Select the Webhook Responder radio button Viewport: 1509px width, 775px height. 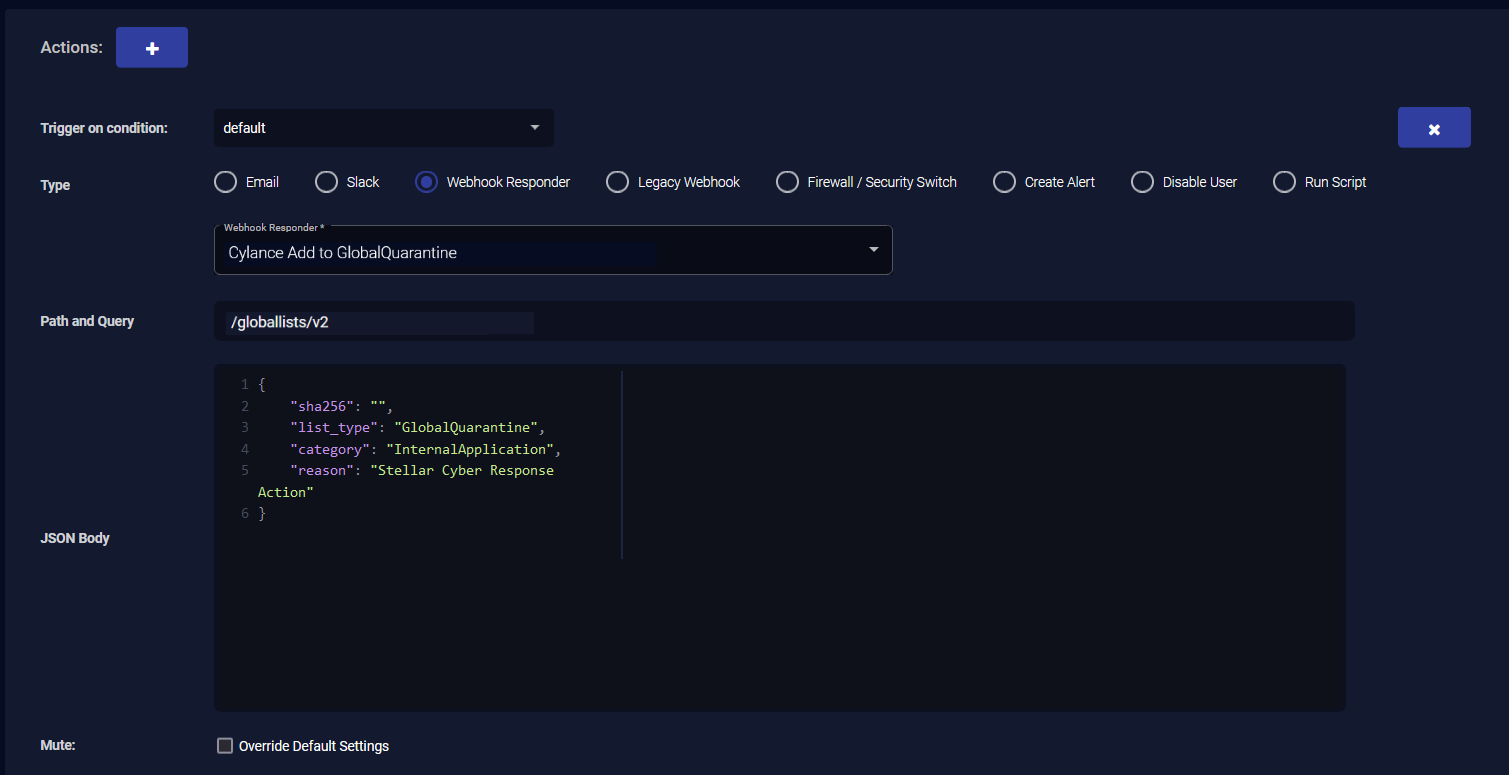(426, 182)
